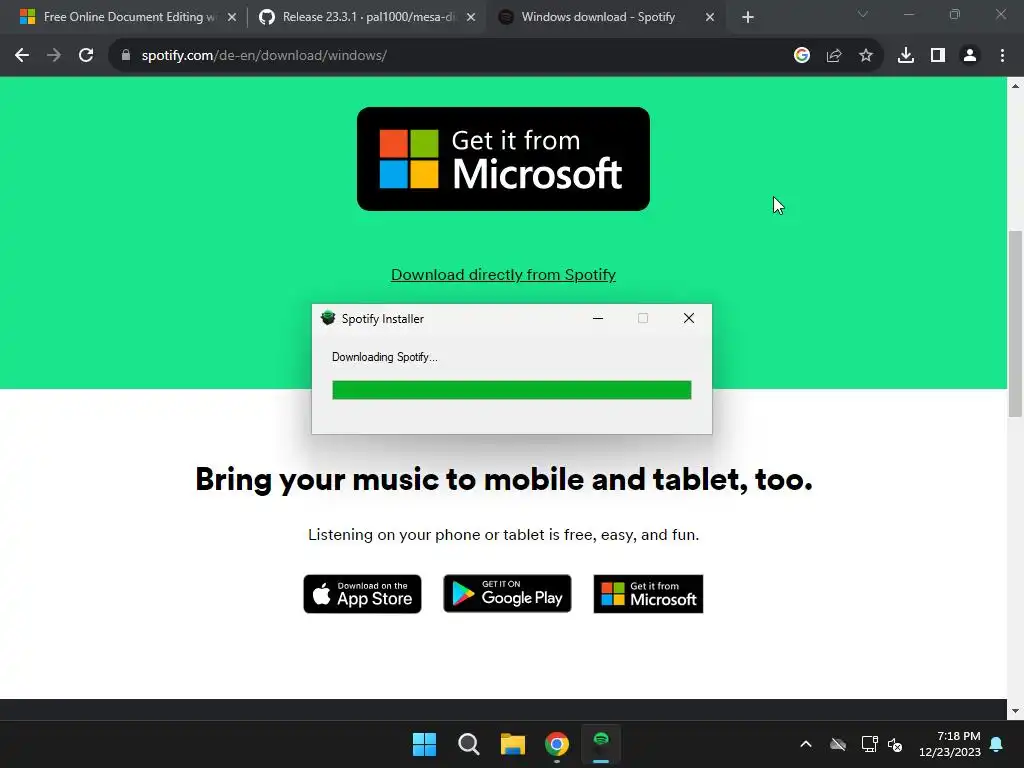
Task: Click small Get it from Microsoft badge
Action: point(648,594)
